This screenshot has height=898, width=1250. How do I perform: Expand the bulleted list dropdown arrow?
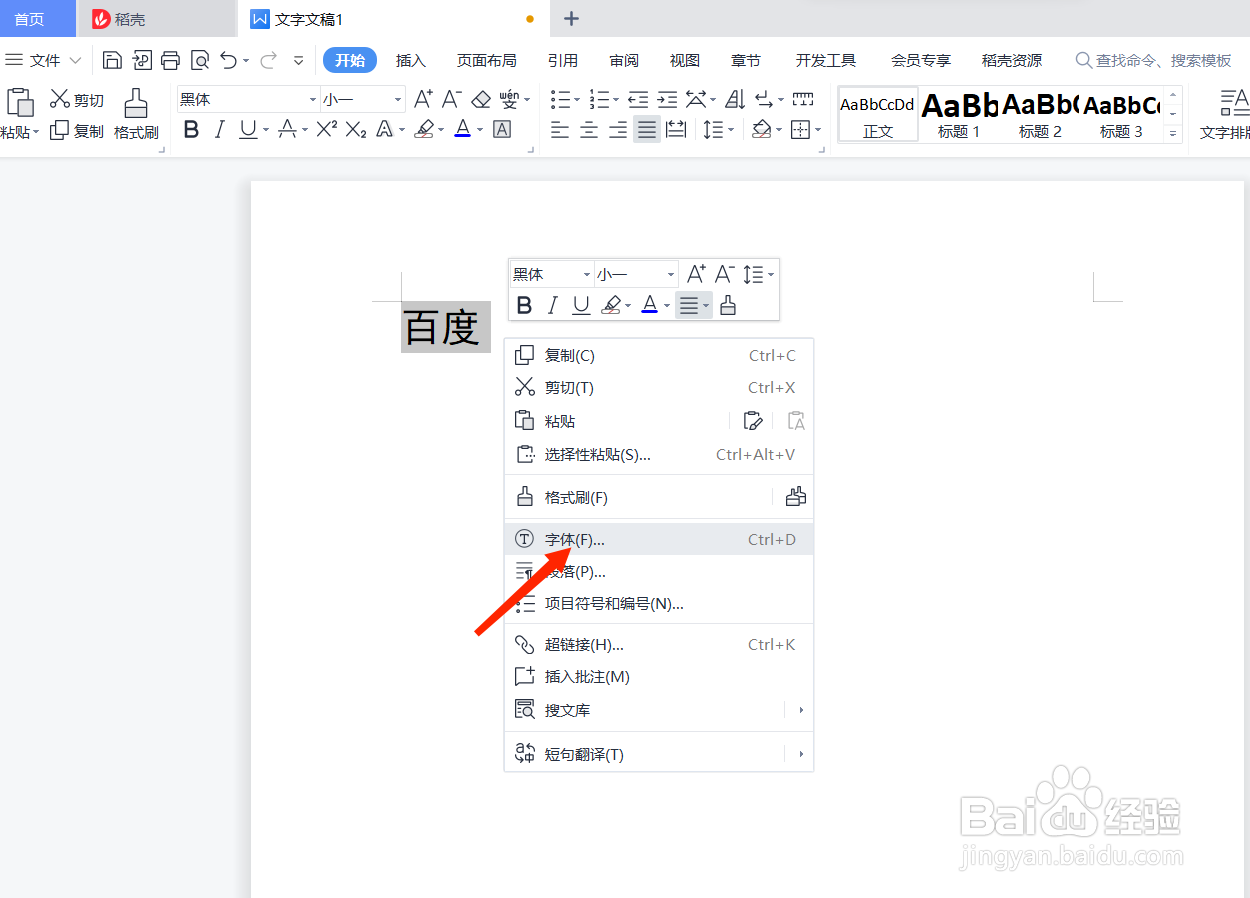coord(577,99)
